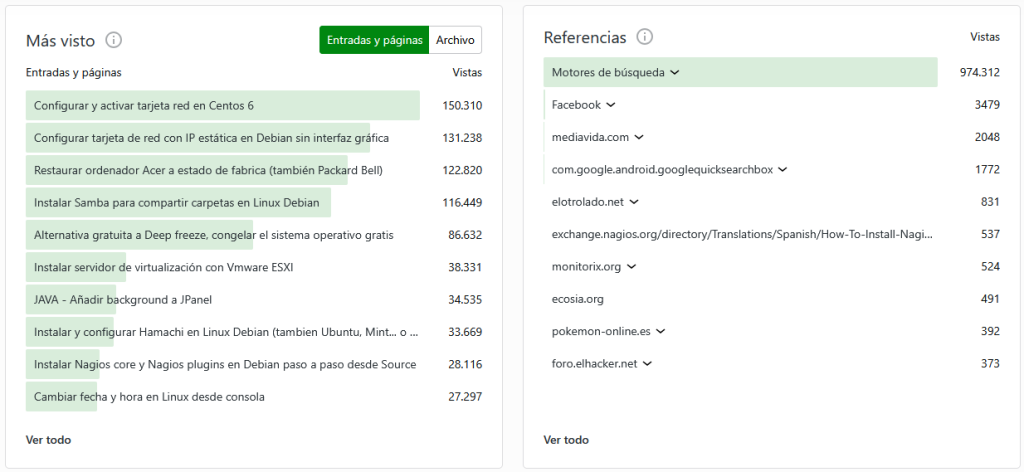Open JAVA - Añadir background a JPanel

[x=123, y=299]
